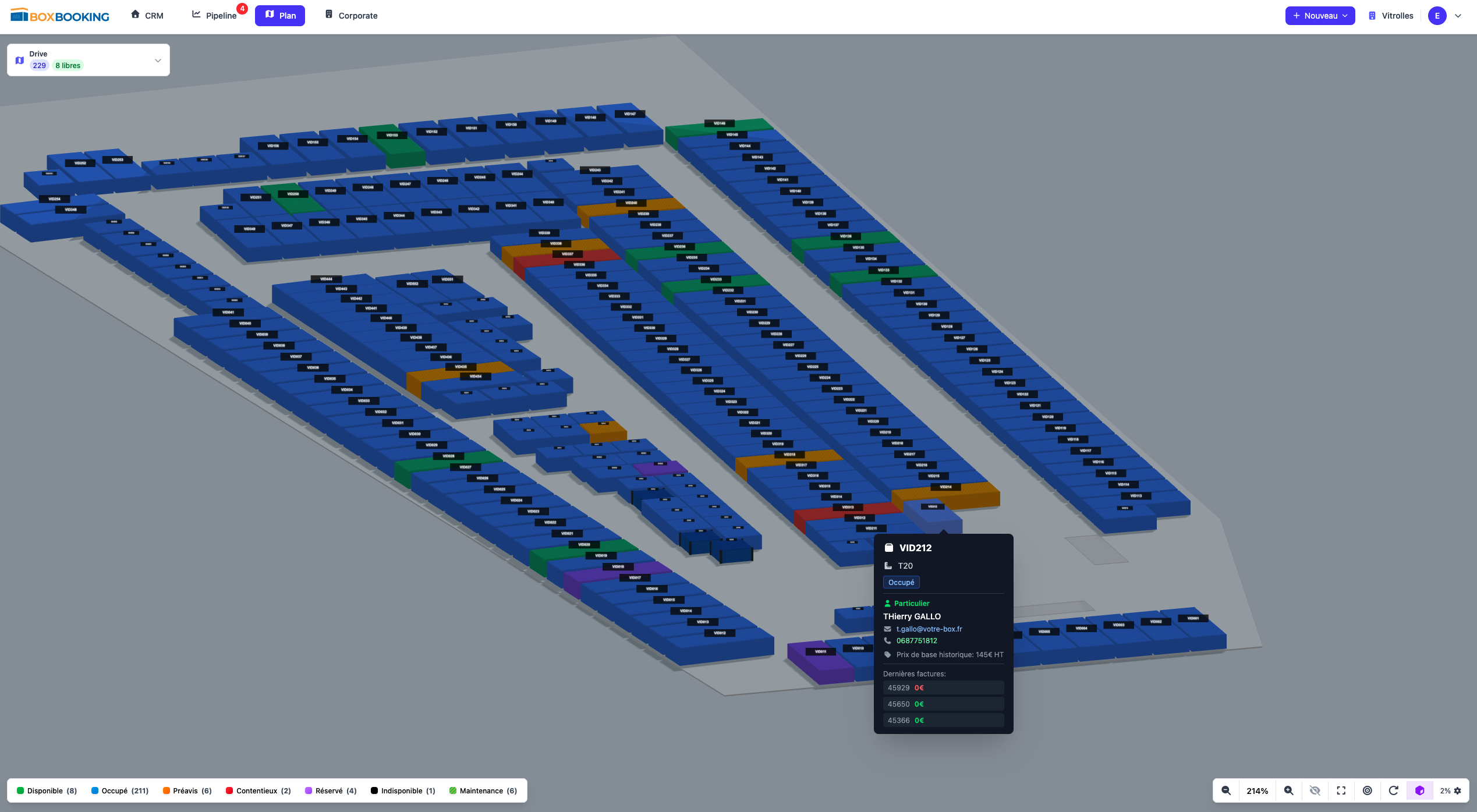Refresh the plan with the reload icon
Image resolution: width=1477 pixels, height=812 pixels.
click(1394, 790)
